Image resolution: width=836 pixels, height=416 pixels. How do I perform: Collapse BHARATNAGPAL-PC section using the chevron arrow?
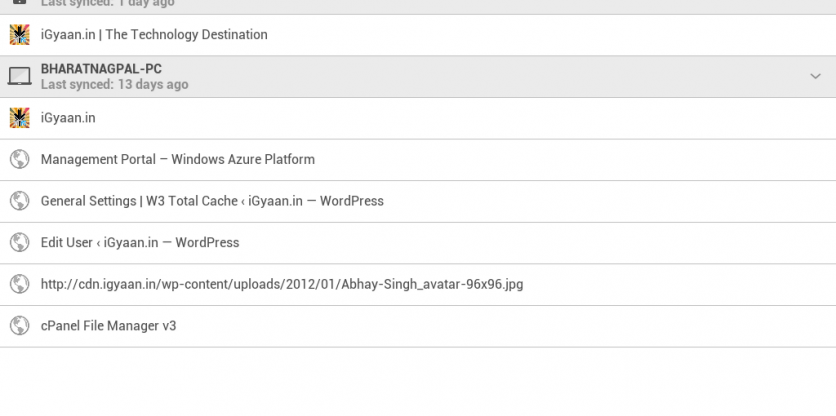click(x=815, y=77)
